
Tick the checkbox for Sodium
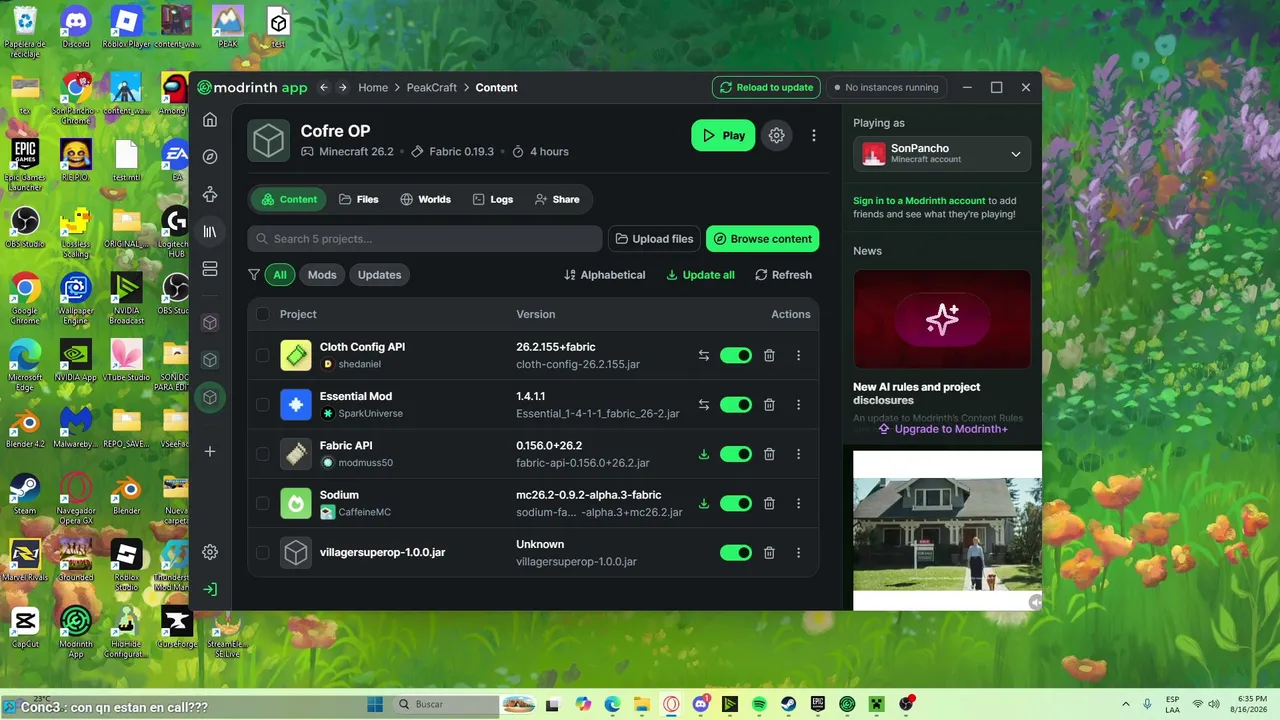point(262,503)
